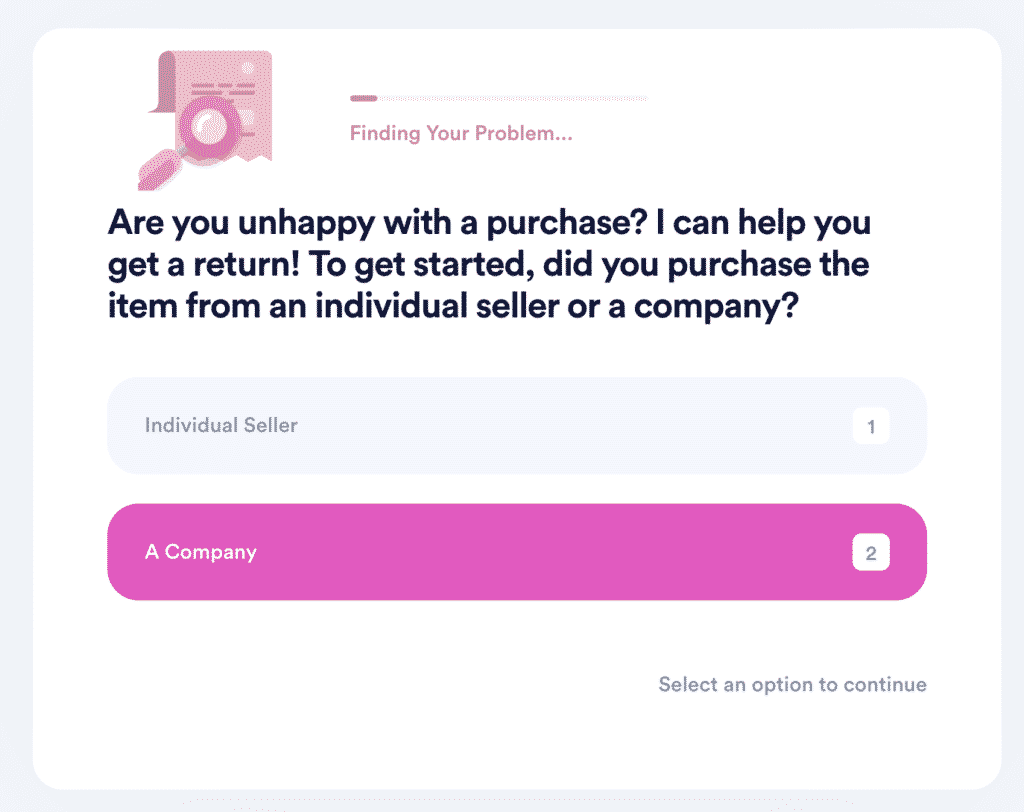Click the light gray Individual Seller option body
Image resolution: width=1024 pixels, height=812 pixels.
pos(400,425)
